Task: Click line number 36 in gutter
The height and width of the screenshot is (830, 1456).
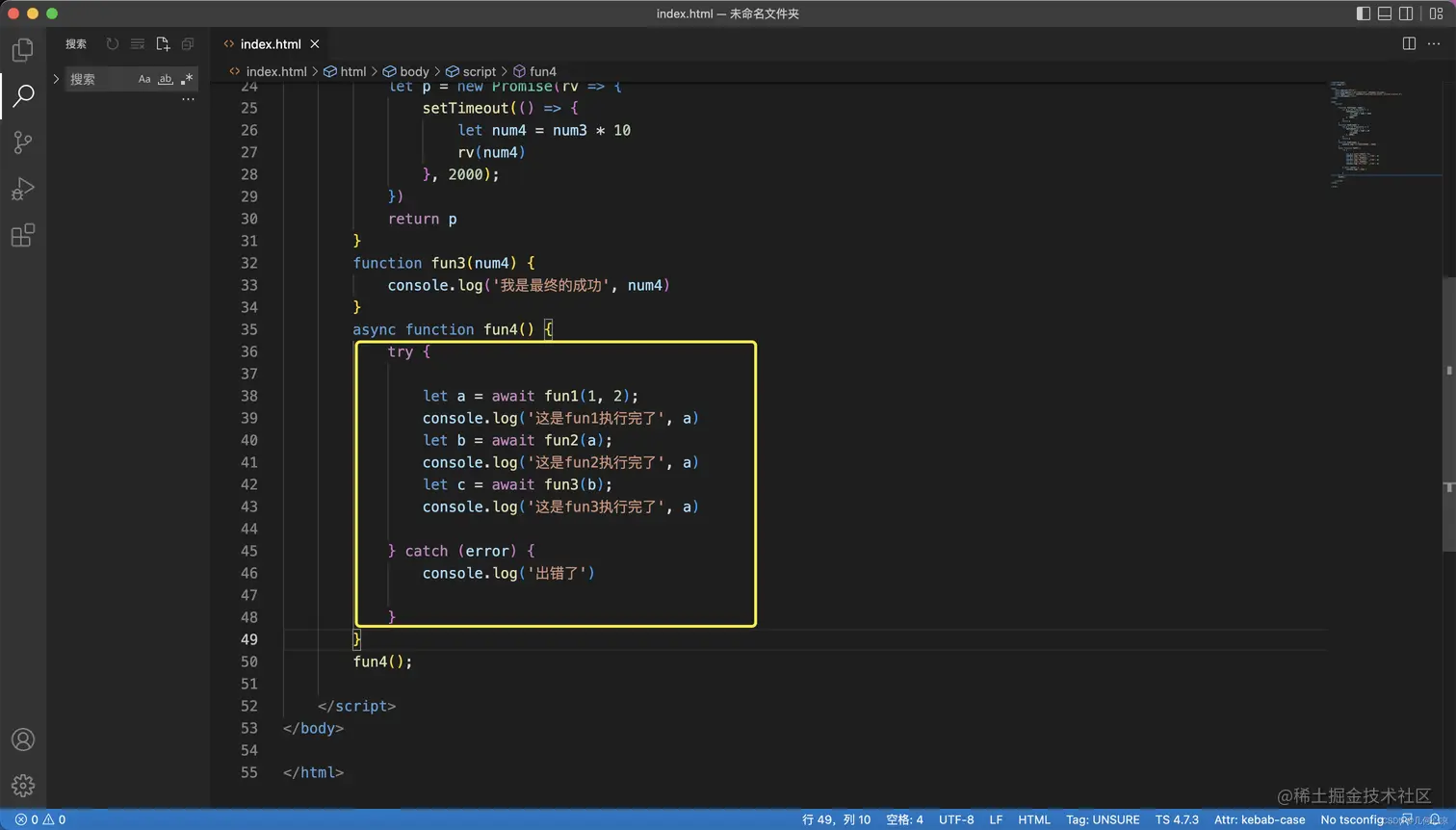Action: pyautogui.click(x=249, y=351)
